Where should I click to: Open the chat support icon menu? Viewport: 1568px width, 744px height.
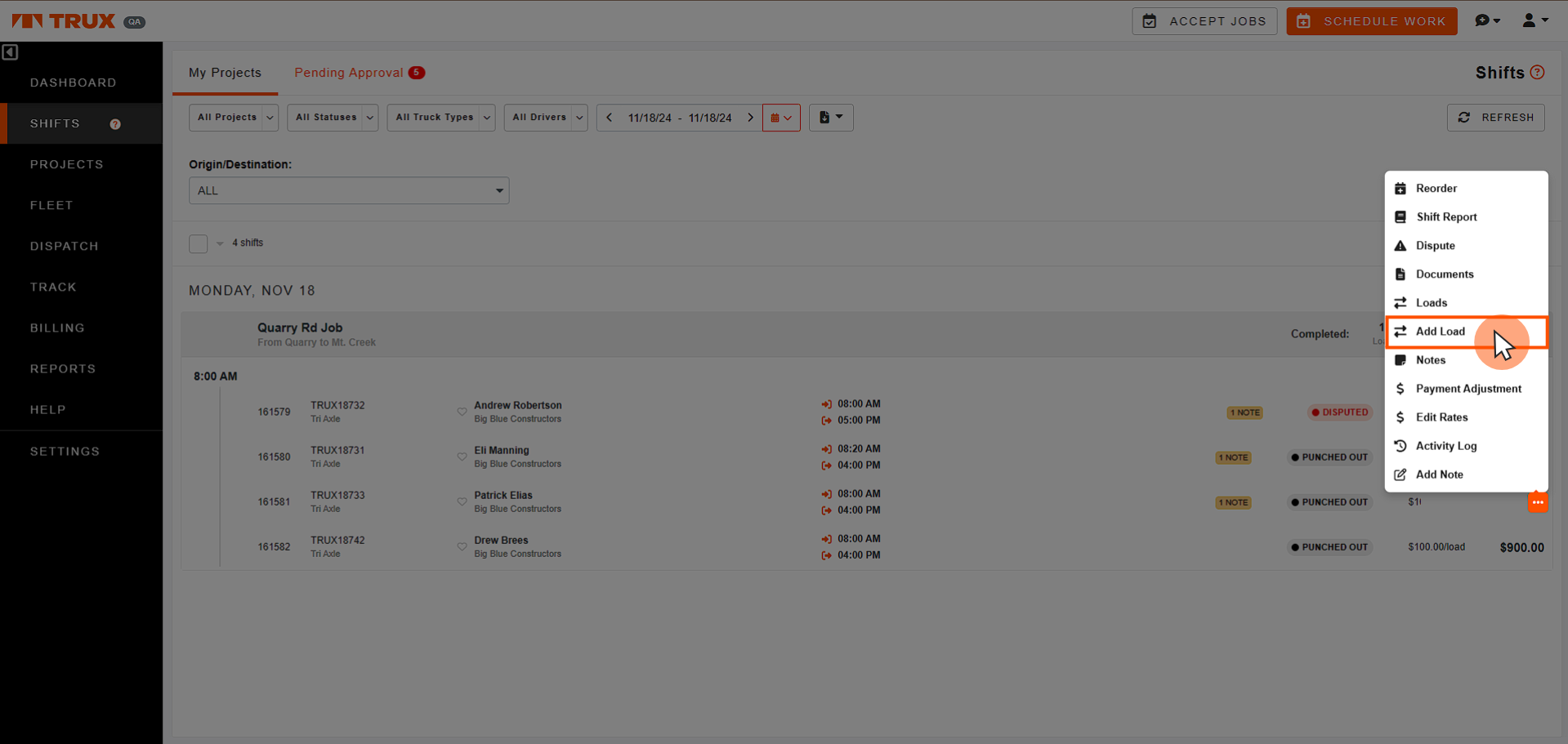(1487, 20)
